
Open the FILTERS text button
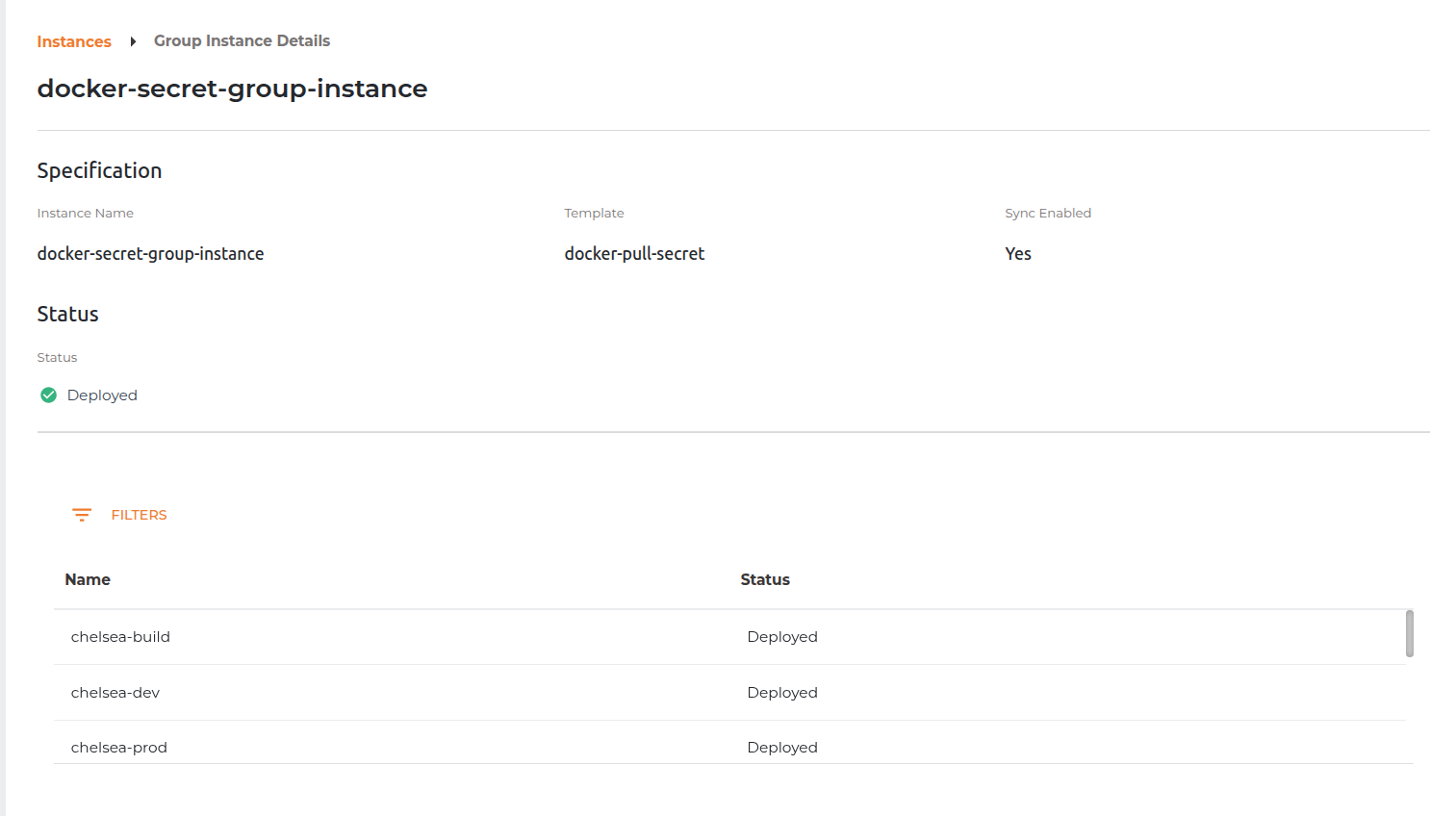139,515
